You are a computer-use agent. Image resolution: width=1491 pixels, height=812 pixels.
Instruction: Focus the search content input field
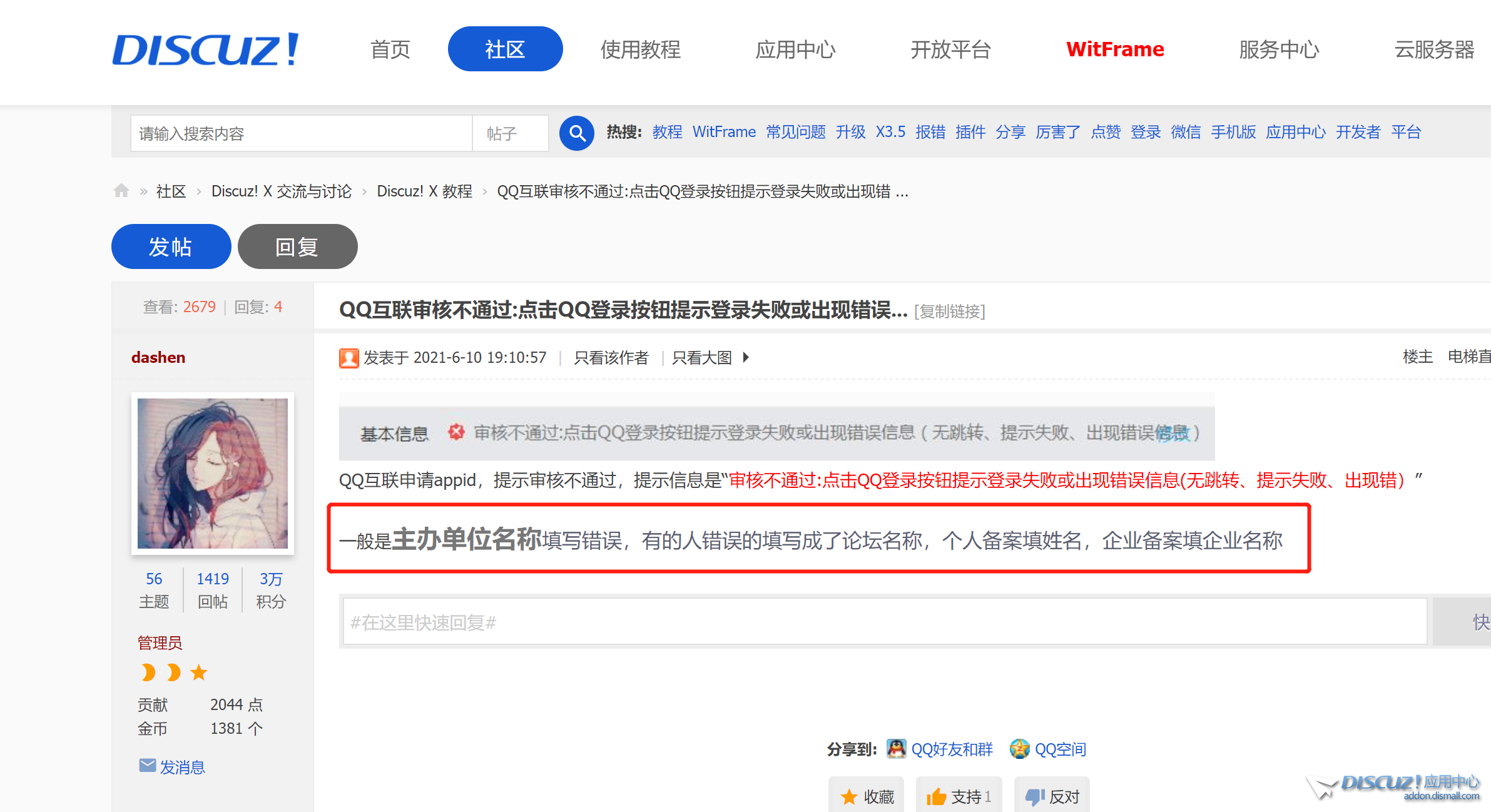pos(301,133)
